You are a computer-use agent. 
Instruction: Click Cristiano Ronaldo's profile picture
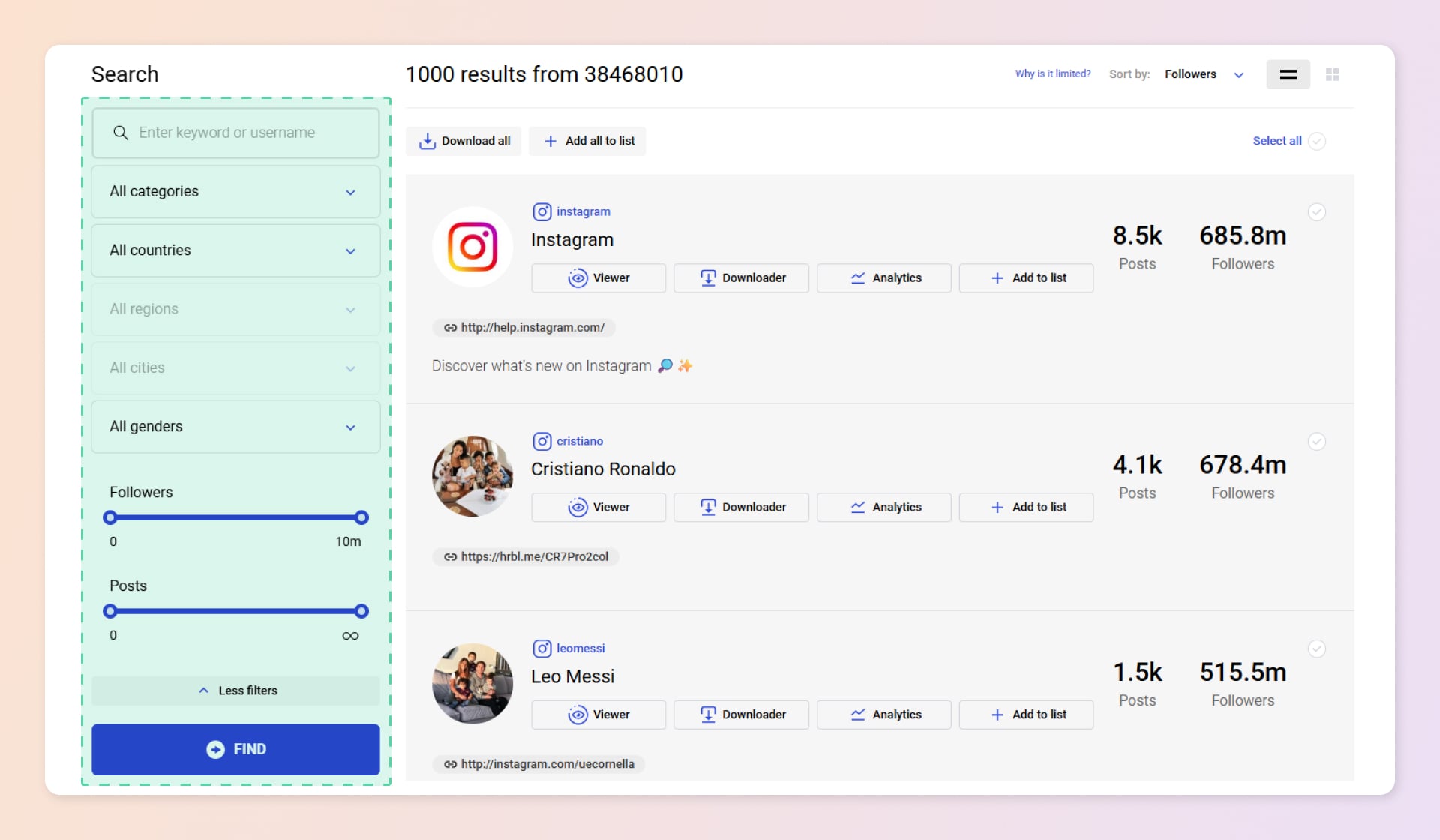(472, 476)
